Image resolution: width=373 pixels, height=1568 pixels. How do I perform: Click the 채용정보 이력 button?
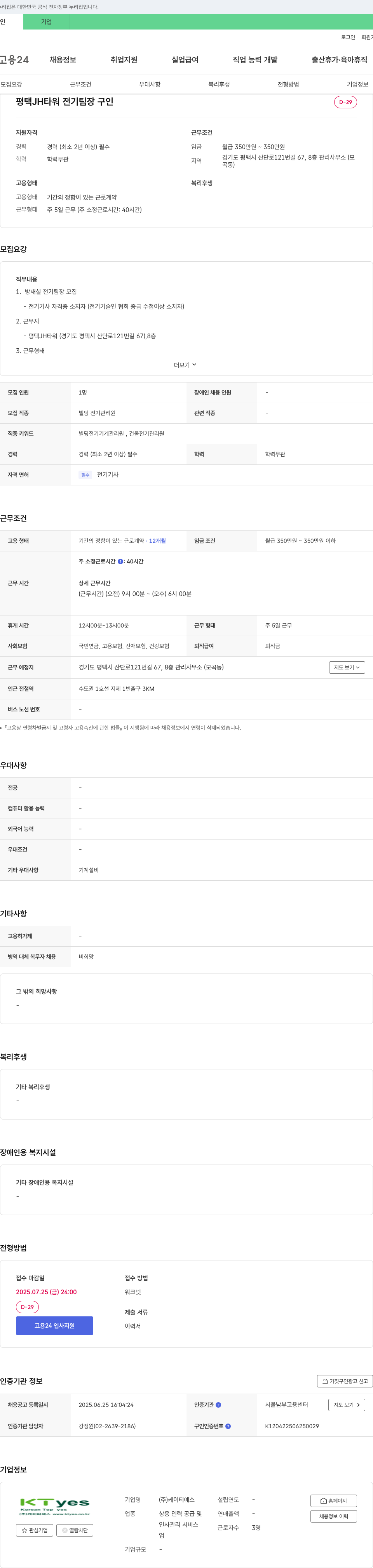tap(333, 1516)
